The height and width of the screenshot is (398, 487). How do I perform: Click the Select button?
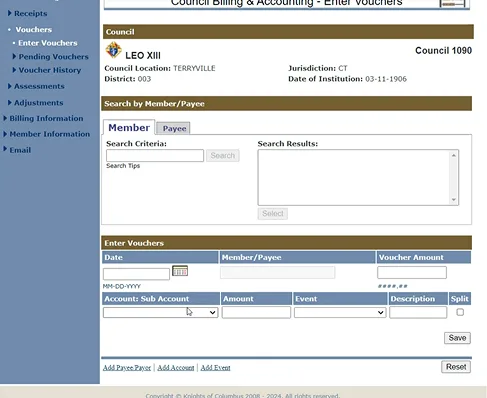click(273, 214)
